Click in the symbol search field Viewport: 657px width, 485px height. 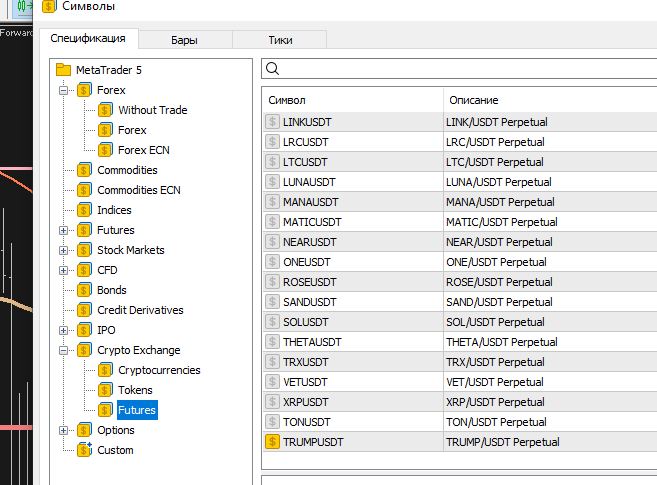click(x=461, y=69)
